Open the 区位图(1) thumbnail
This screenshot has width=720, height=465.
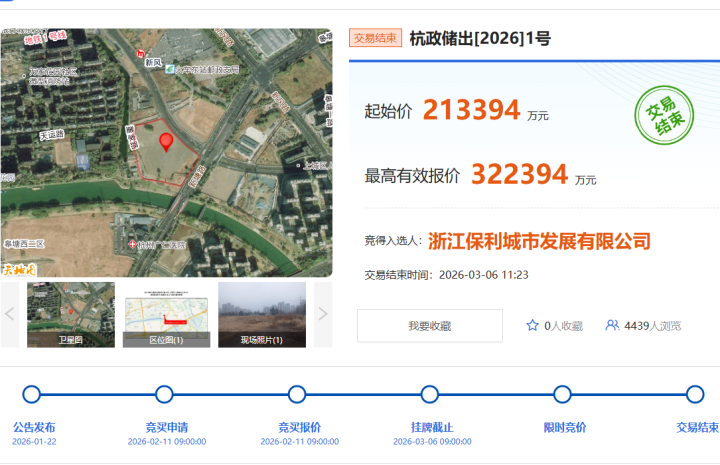(166, 315)
